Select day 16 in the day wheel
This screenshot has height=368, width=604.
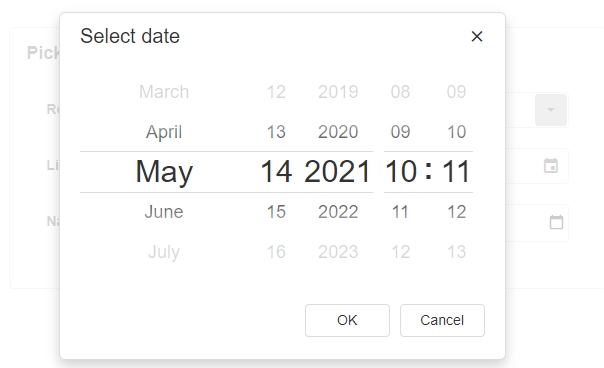pos(276,252)
